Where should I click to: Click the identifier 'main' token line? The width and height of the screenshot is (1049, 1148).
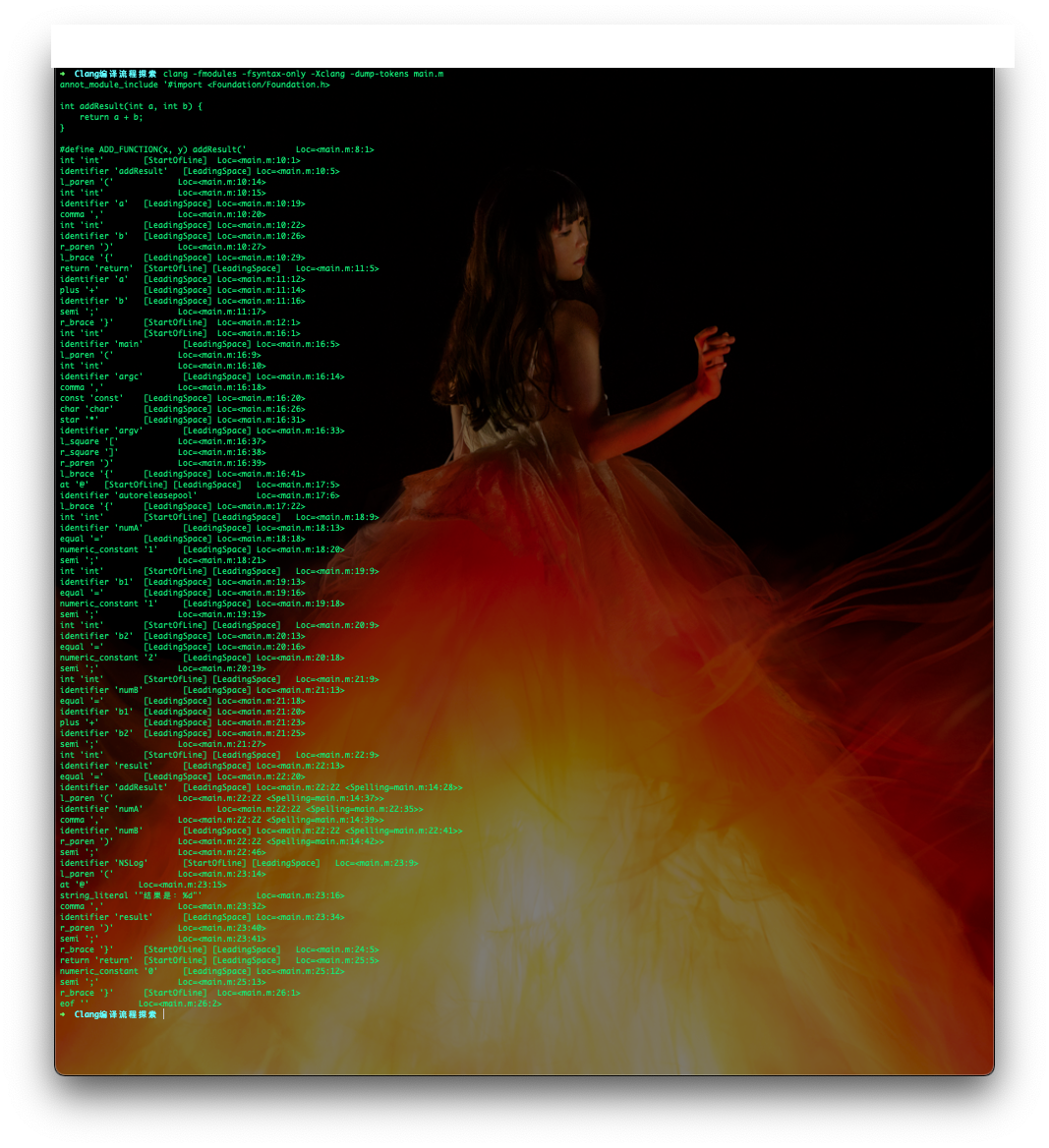point(200,344)
